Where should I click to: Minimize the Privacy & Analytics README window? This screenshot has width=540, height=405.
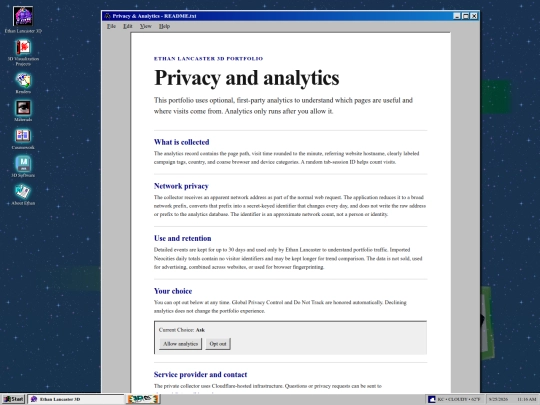pos(457,16)
